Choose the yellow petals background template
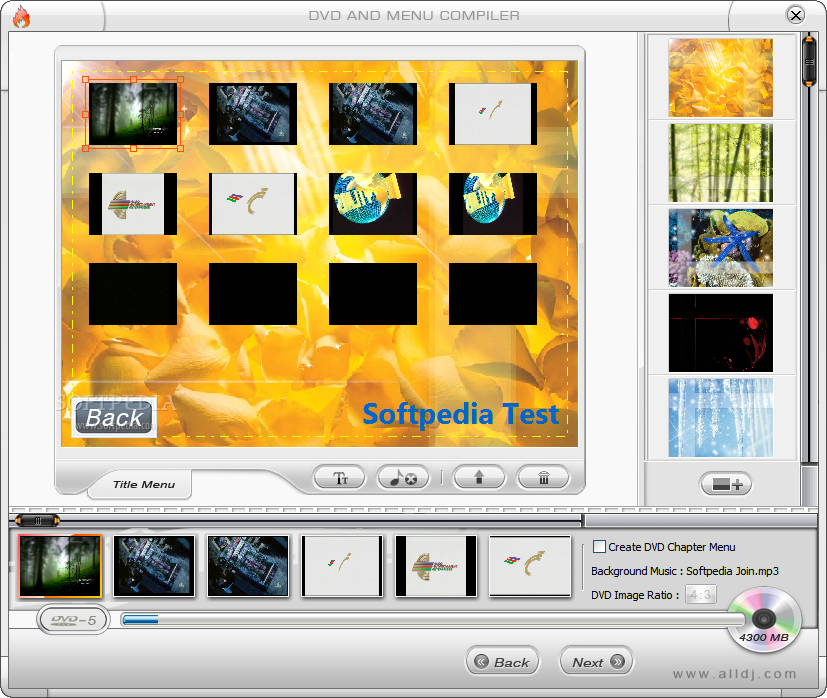 click(720, 78)
